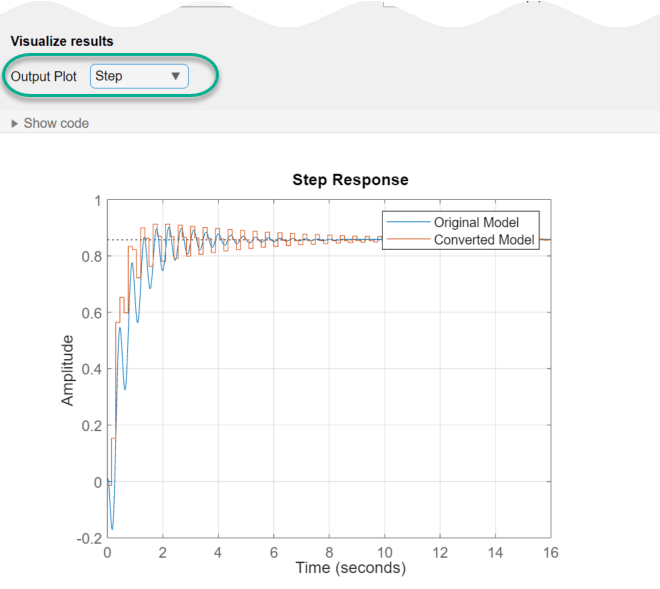This screenshot has height=589, width=660.
Task: Click the blue curve's initial undershoot dip
Action: tap(112, 528)
